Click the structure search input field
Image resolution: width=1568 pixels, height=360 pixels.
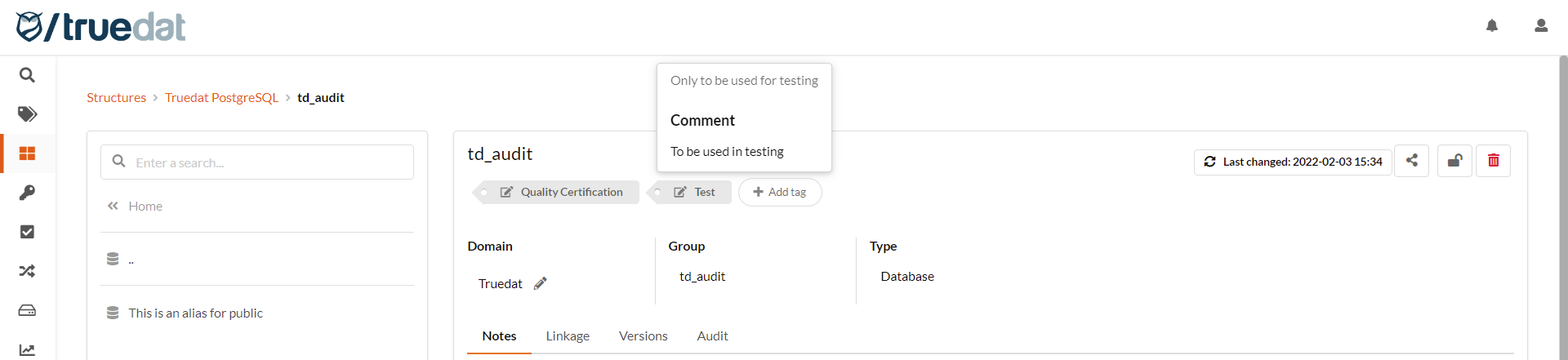pyautogui.click(x=269, y=162)
